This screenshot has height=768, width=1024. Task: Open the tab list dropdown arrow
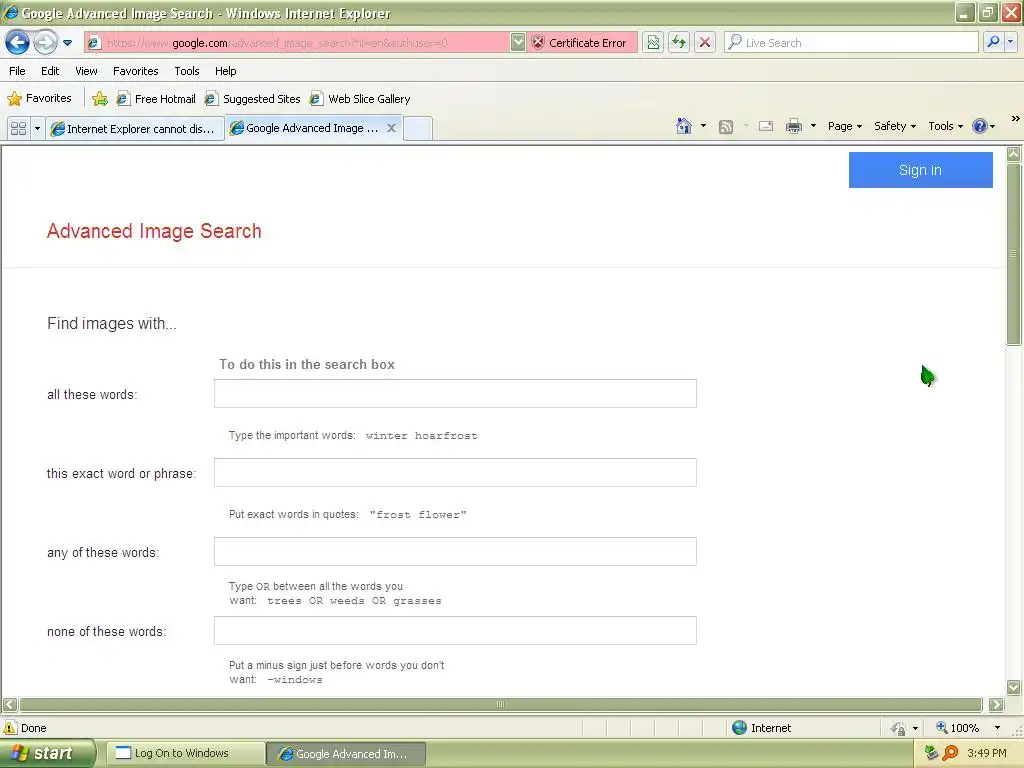click(37, 129)
